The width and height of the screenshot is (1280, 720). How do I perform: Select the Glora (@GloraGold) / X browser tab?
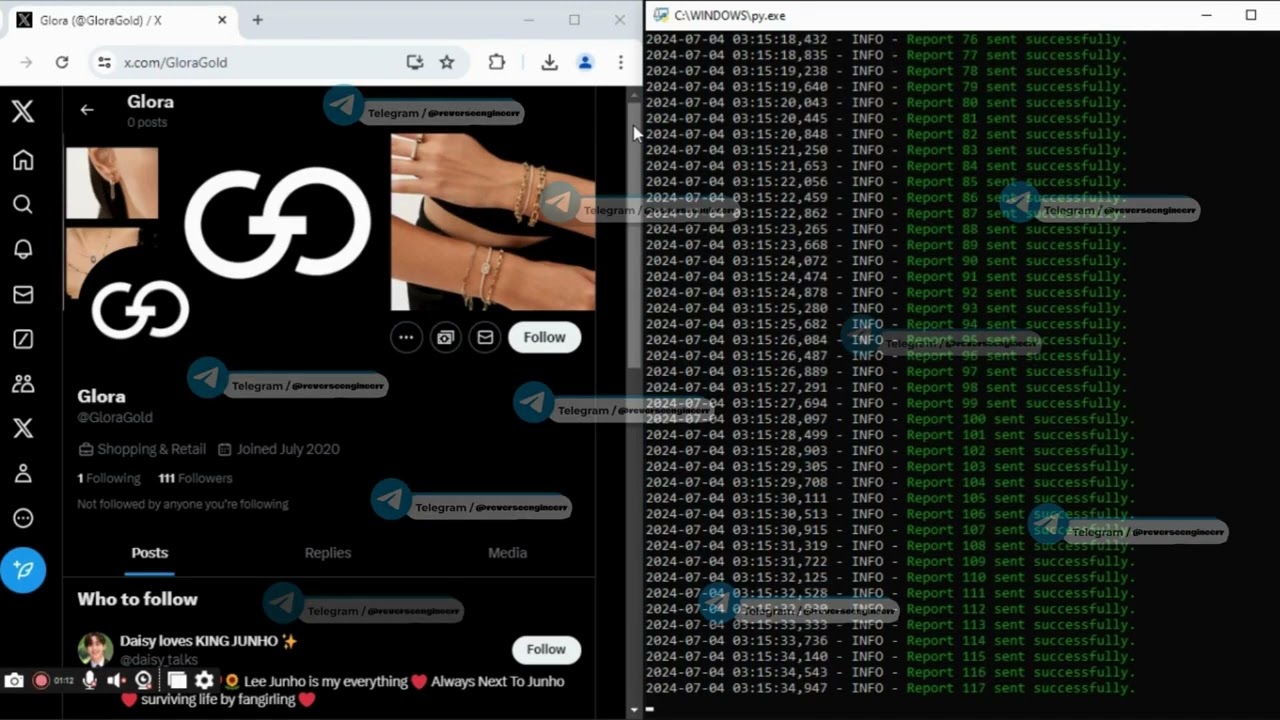pyautogui.click(x=123, y=20)
